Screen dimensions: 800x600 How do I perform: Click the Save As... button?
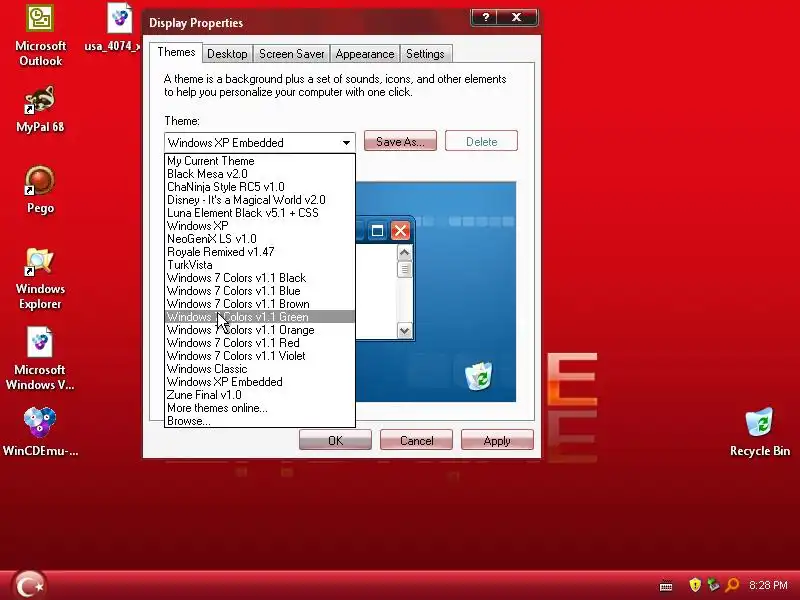pyautogui.click(x=400, y=141)
